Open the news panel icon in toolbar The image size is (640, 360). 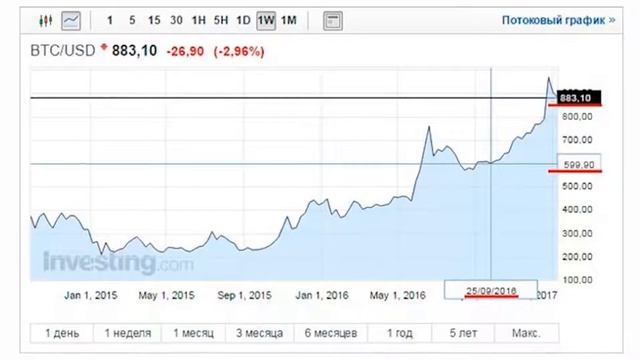tap(333, 20)
